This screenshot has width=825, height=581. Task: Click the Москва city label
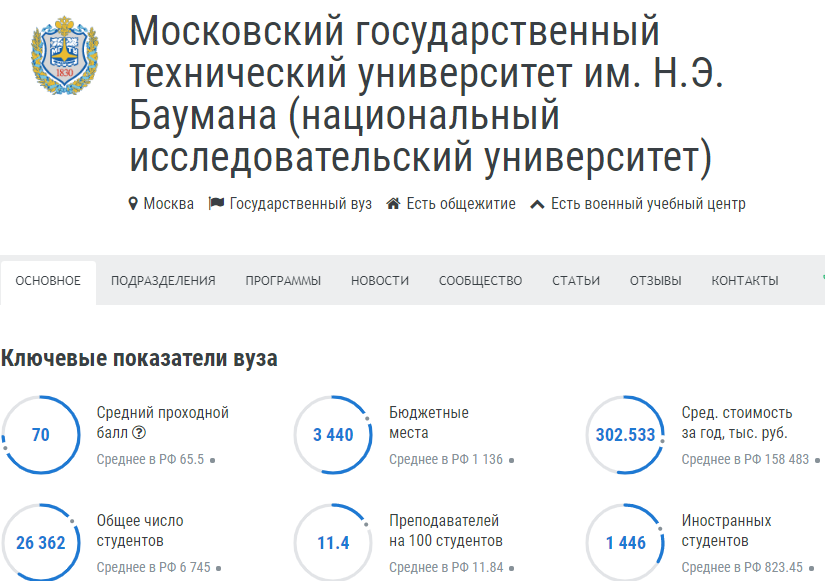[x=168, y=204]
